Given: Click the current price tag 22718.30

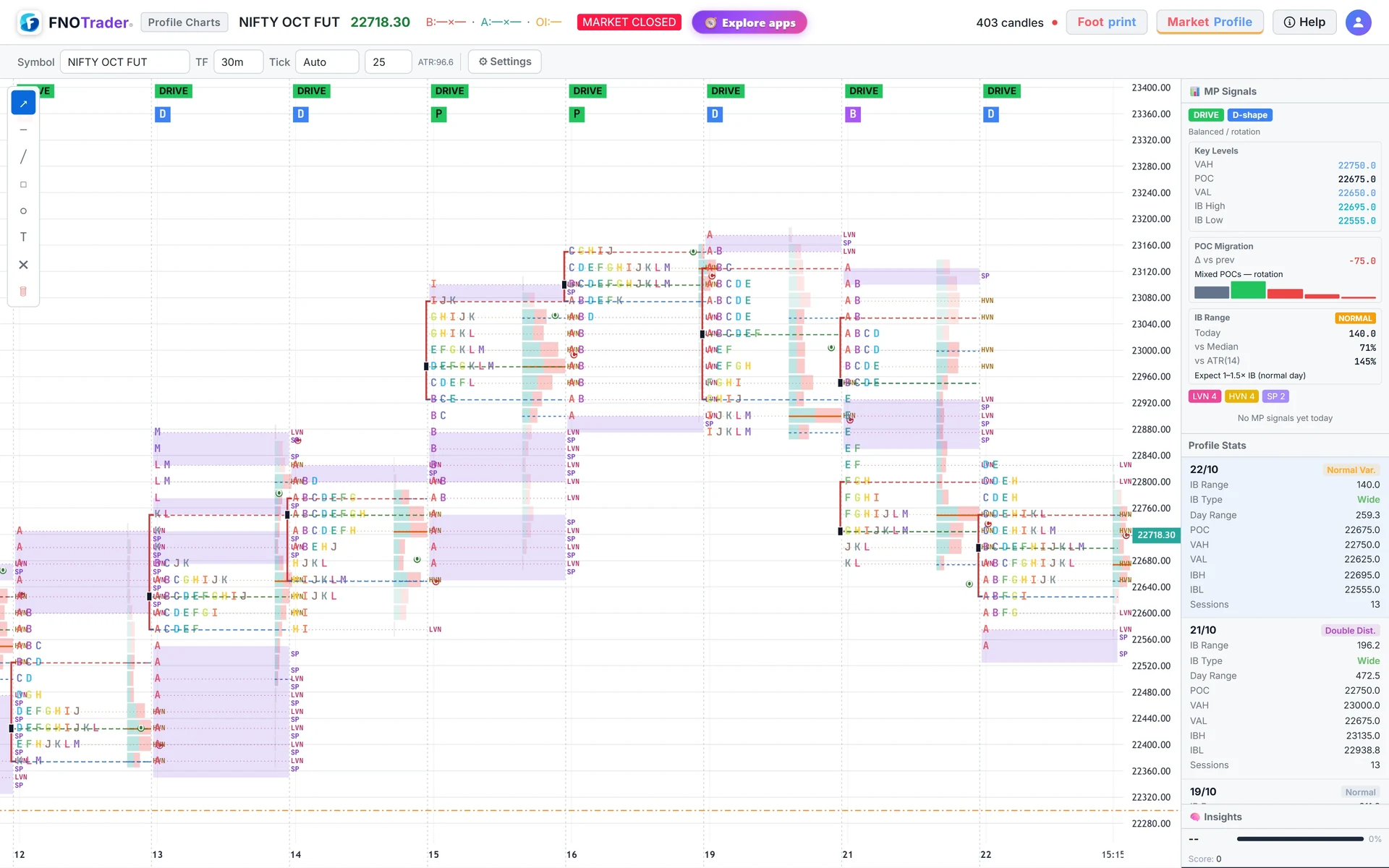Looking at the screenshot, I should point(1156,535).
